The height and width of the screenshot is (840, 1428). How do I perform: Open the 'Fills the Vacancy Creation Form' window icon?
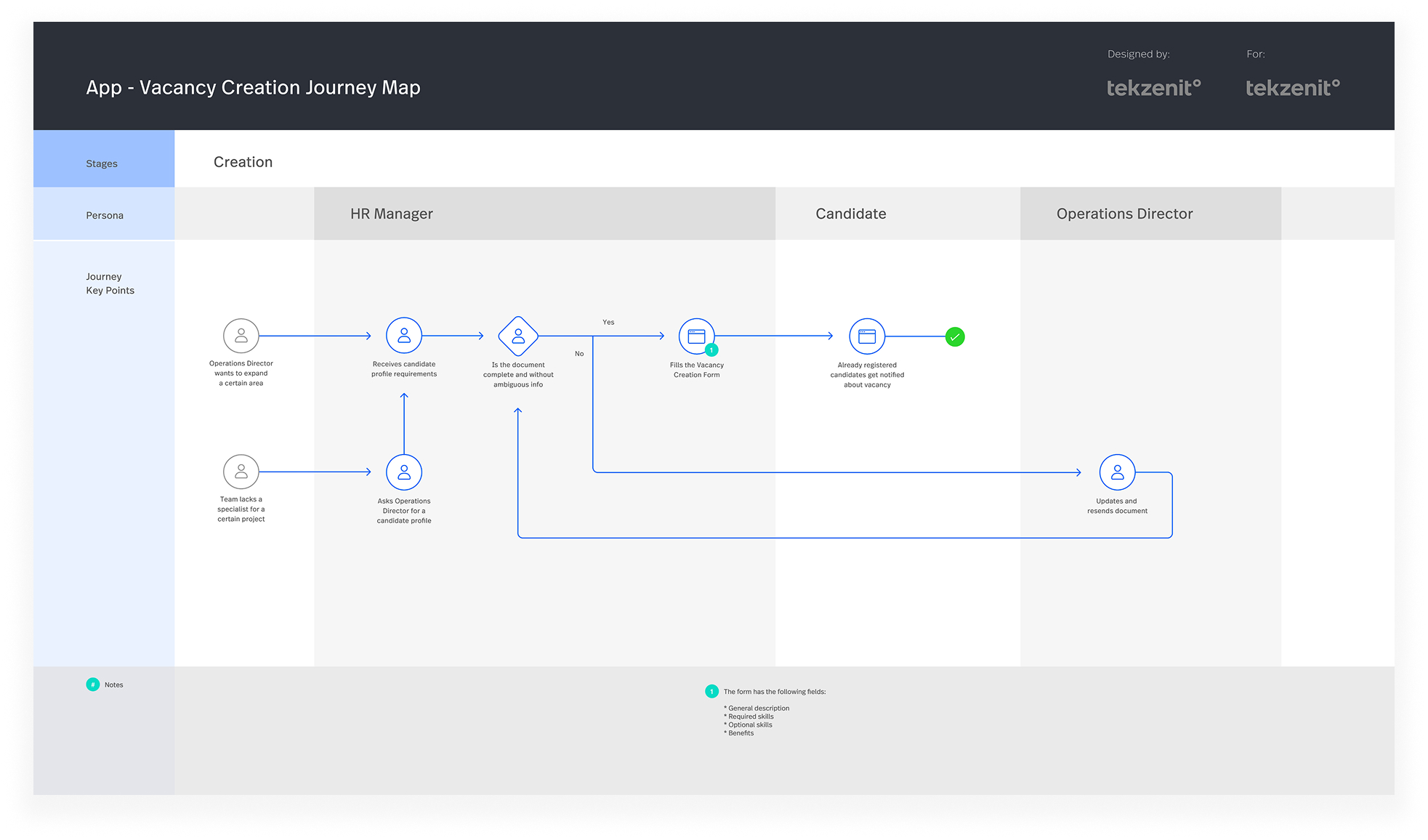point(696,336)
